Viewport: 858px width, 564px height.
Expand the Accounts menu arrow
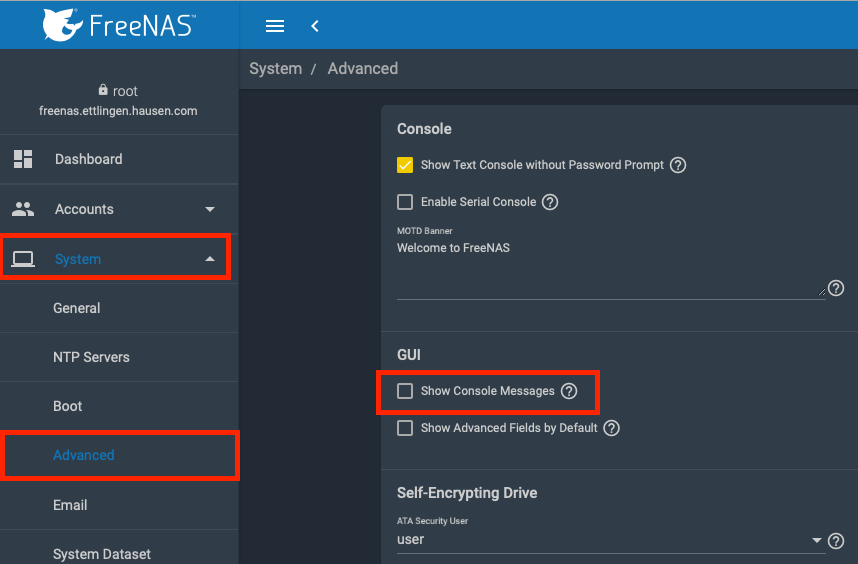(x=210, y=209)
